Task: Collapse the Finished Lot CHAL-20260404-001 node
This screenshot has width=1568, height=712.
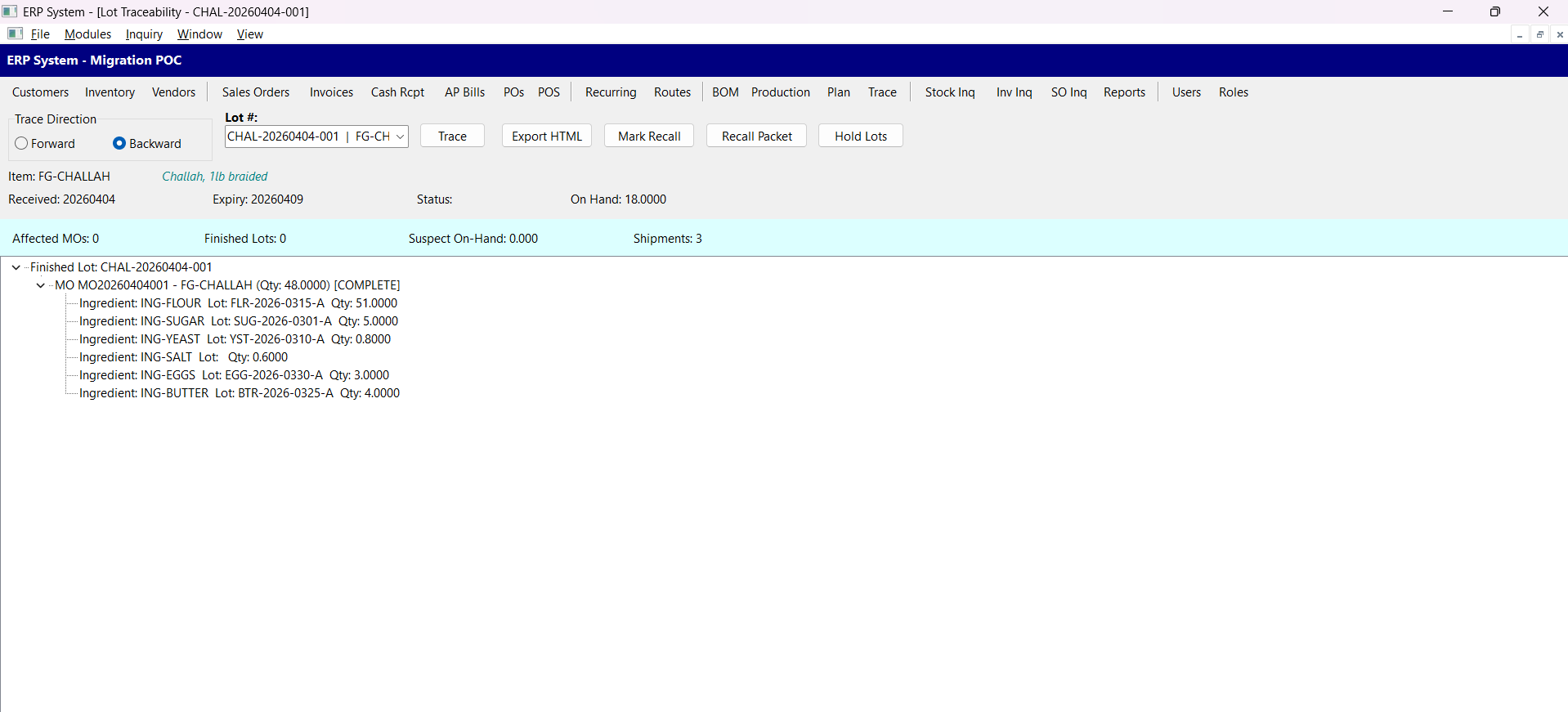Action: pos(16,267)
